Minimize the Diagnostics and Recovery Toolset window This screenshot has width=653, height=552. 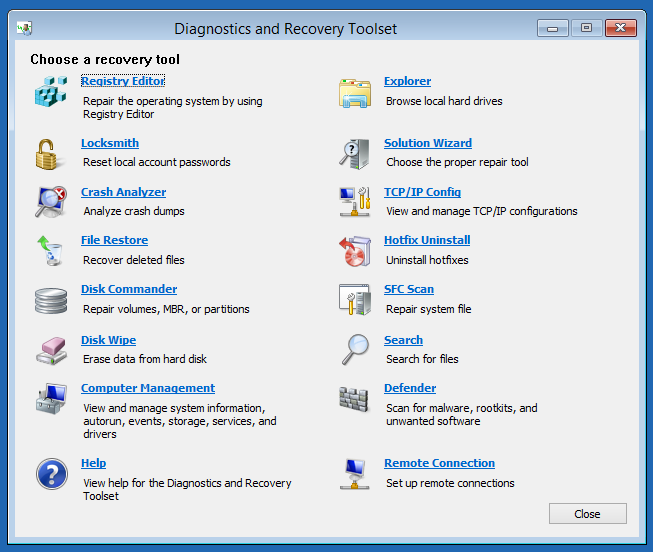[553, 28]
